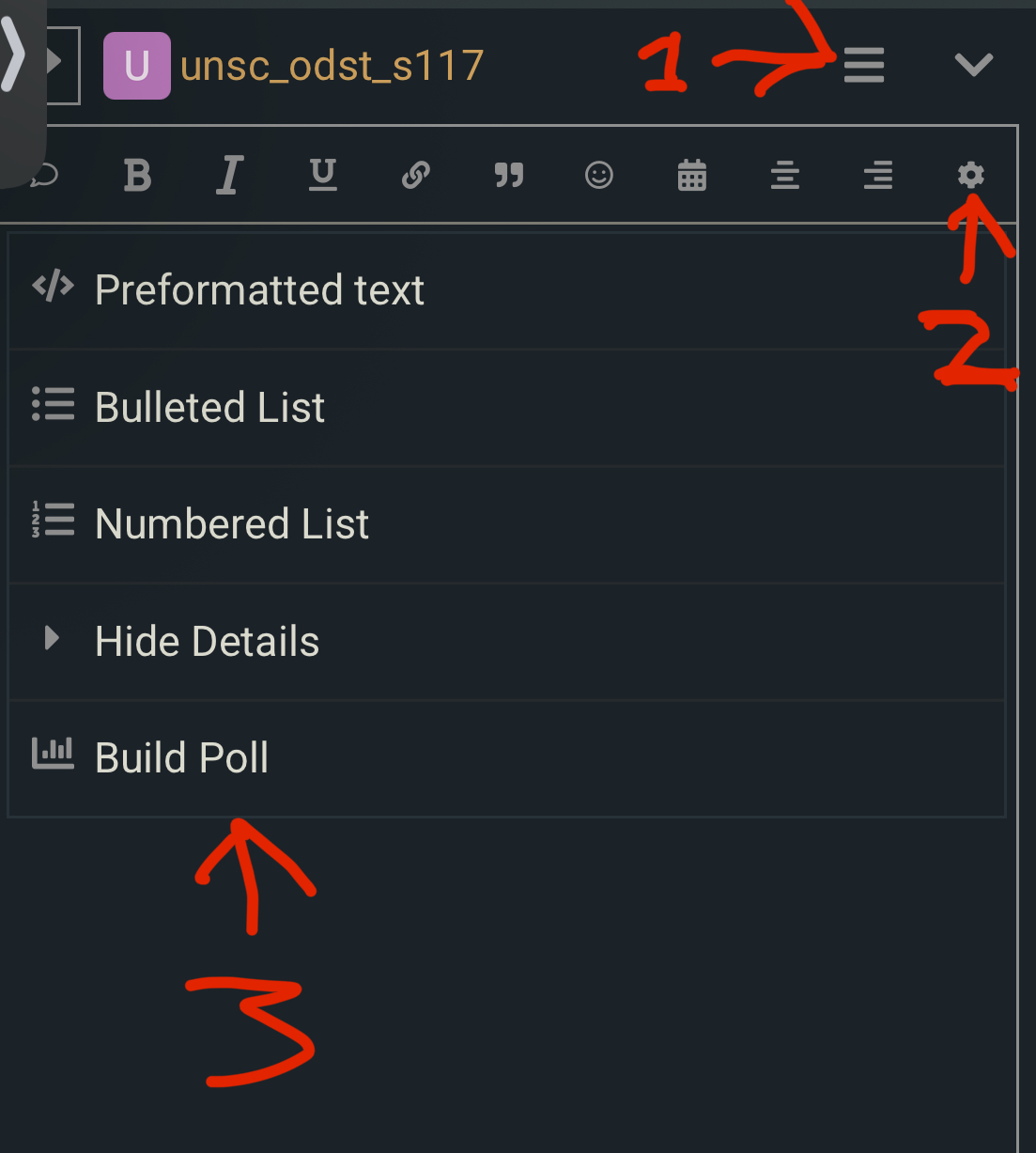Collapse the composer with the down chevron
This screenshot has width=1036, height=1153.
[x=973, y=65]
